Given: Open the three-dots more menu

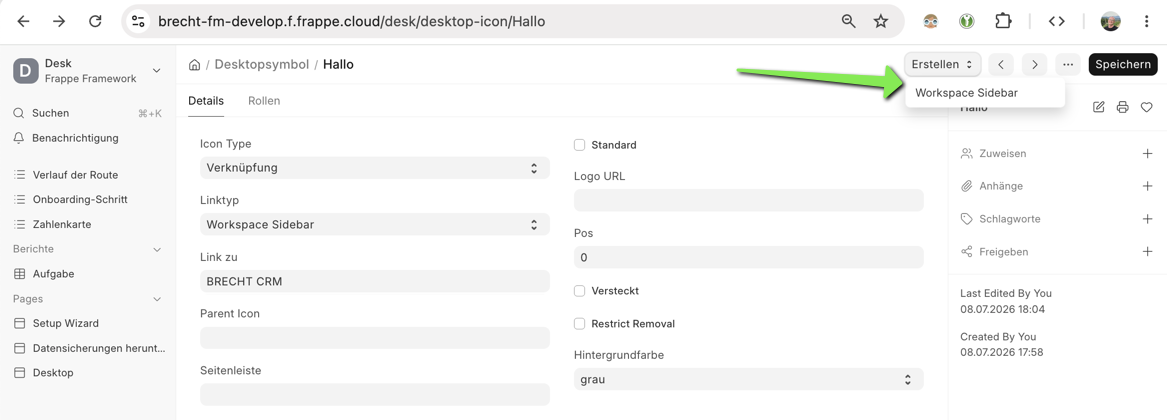Looking at the screenshot, I should (x=1067, y=65).
